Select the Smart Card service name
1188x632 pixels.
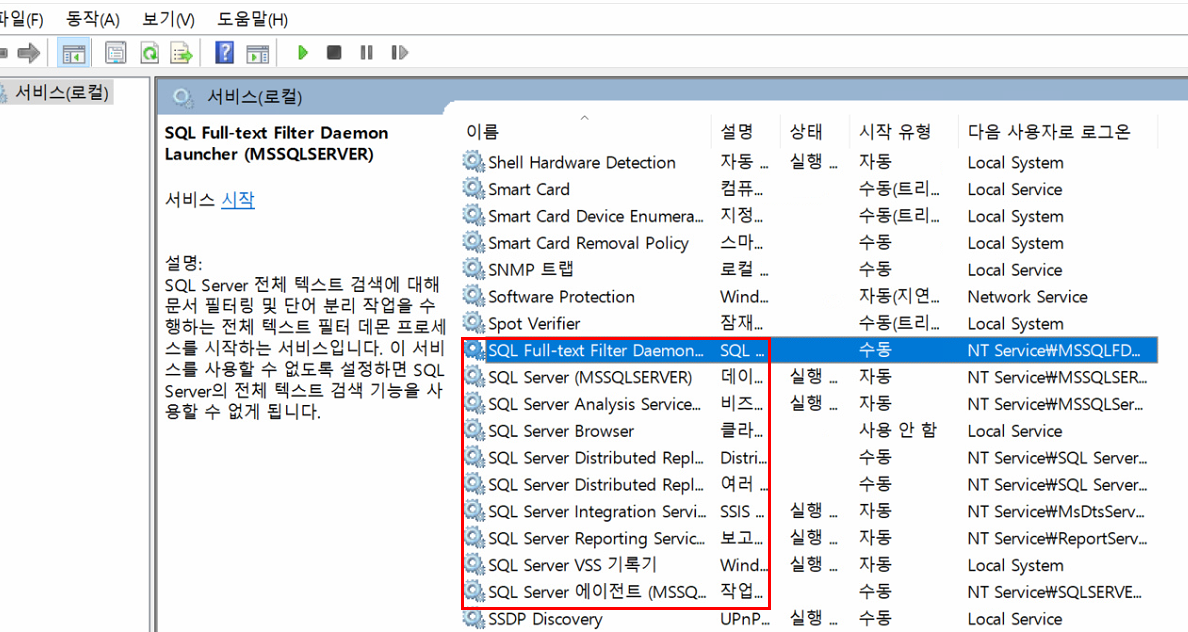click(x=529, y=189)
